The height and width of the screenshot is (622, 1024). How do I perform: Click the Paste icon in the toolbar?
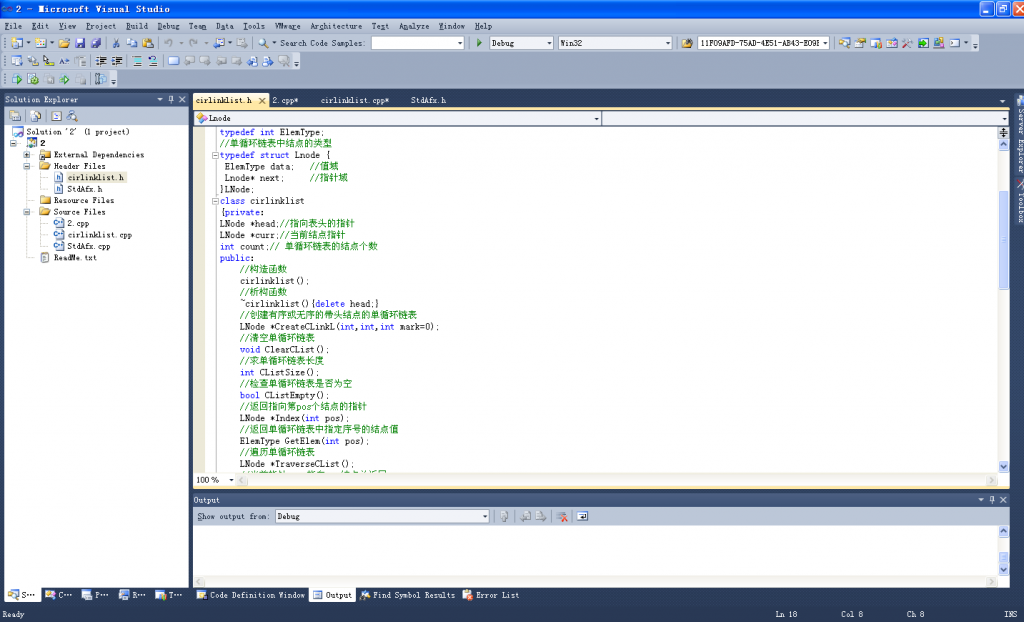(x=148, y=43)
